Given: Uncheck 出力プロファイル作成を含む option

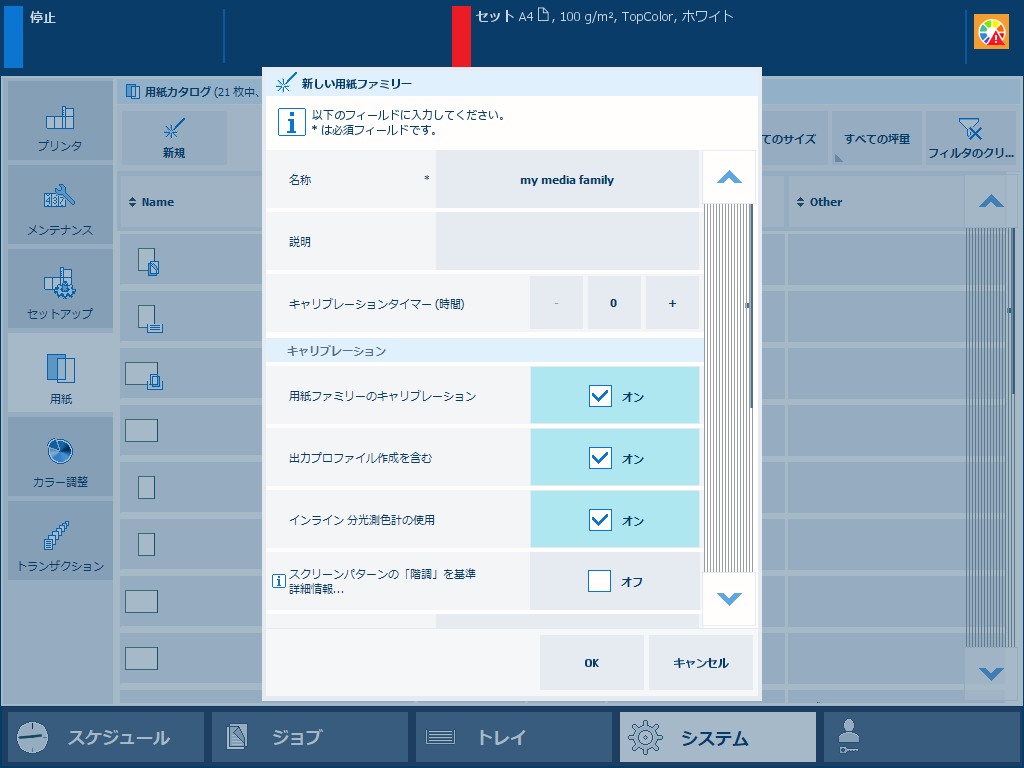Looking at the screenshot, I should coord(600,458).
